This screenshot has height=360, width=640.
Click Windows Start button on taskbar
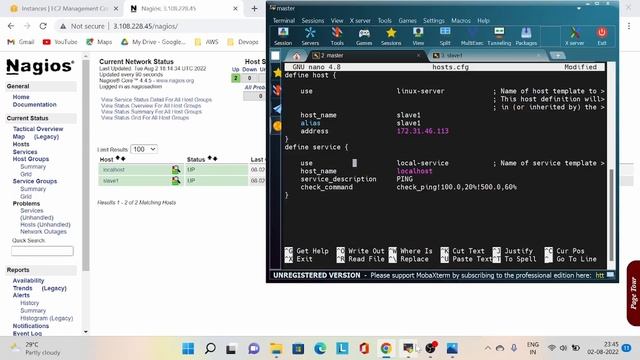pos(188,348)
